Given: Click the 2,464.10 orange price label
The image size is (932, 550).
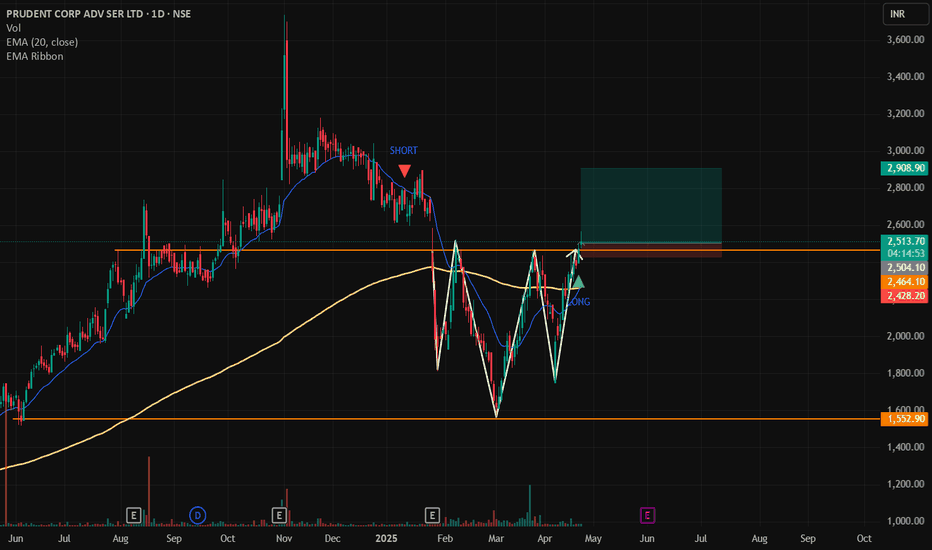Looking at the screenshot, I should coord(904,282).
